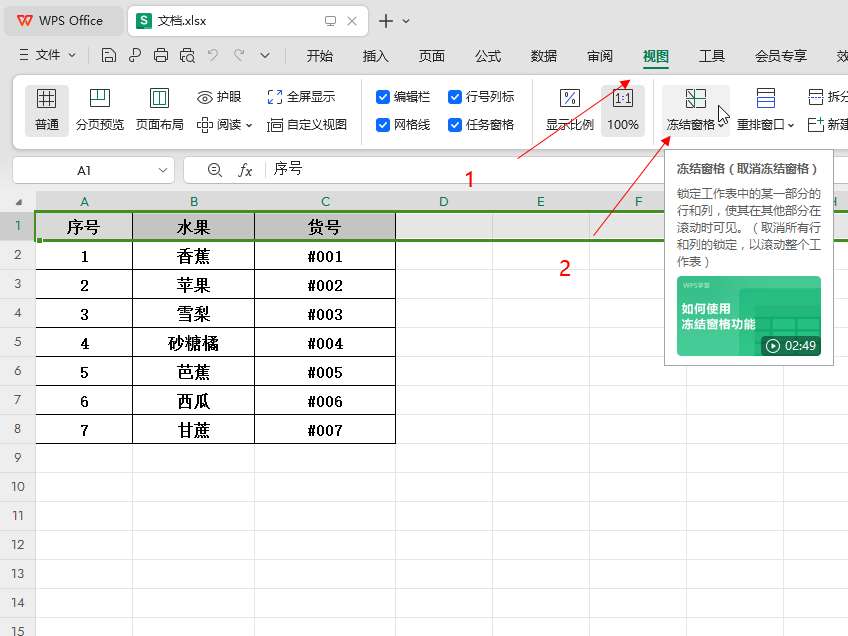The image size is (848, 636).
Task: Open 显示比例 zoom dialog
Action: tap(569, 110)
